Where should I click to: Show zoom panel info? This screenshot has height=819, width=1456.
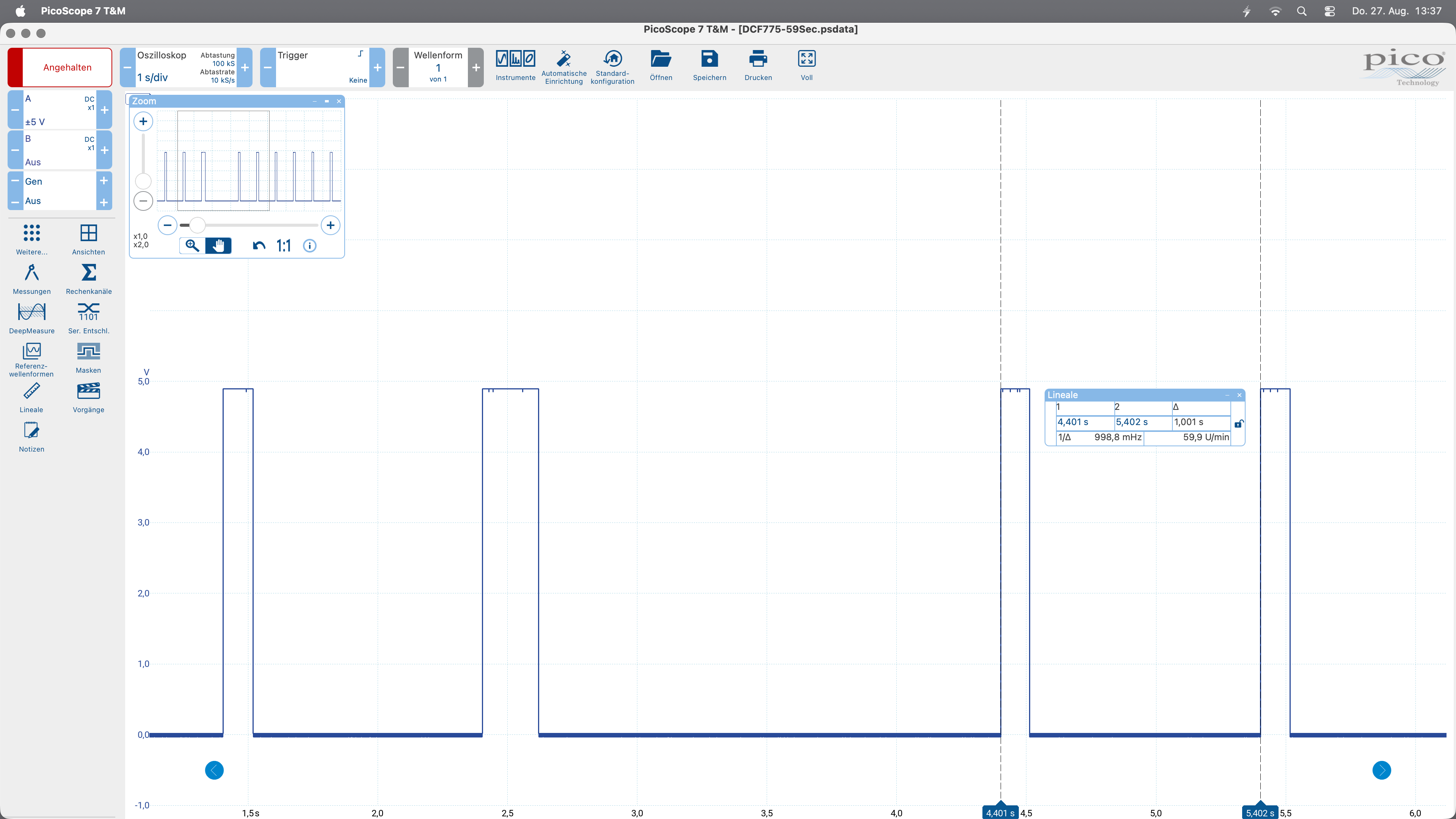[x=310, y=246]
